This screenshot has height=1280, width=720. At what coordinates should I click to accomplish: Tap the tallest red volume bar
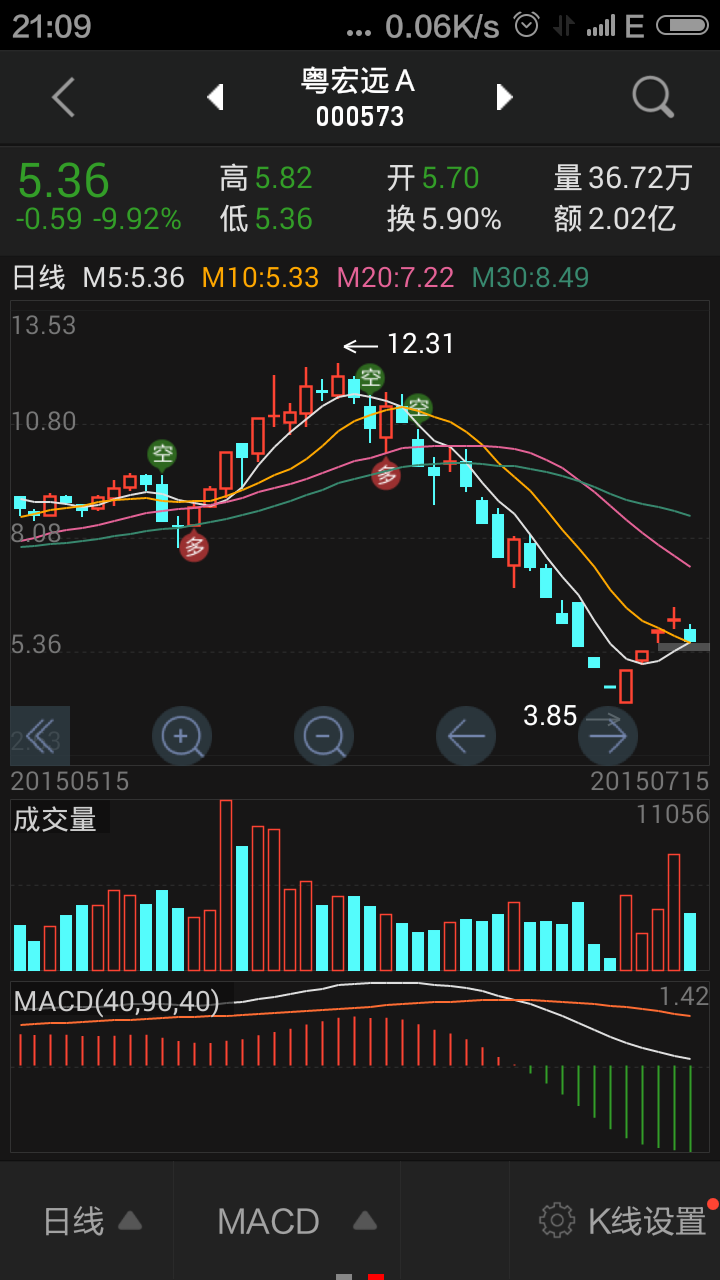[226, 885]
